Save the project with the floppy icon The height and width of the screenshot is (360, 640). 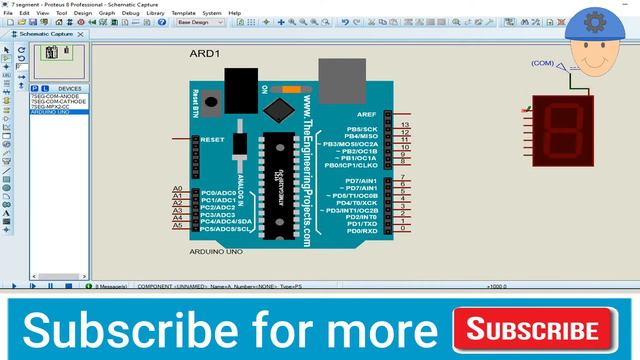coord(33,22)
